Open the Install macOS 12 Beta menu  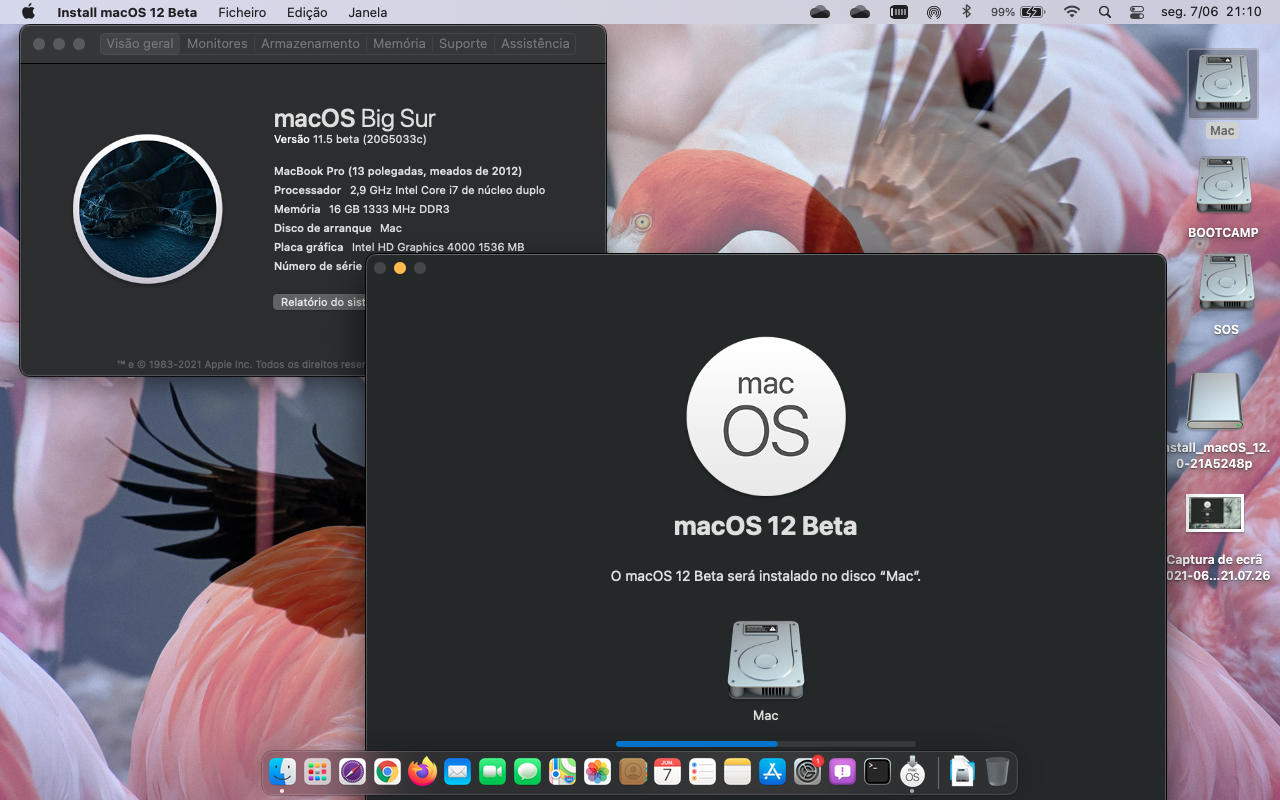click(x=127, y=12)
